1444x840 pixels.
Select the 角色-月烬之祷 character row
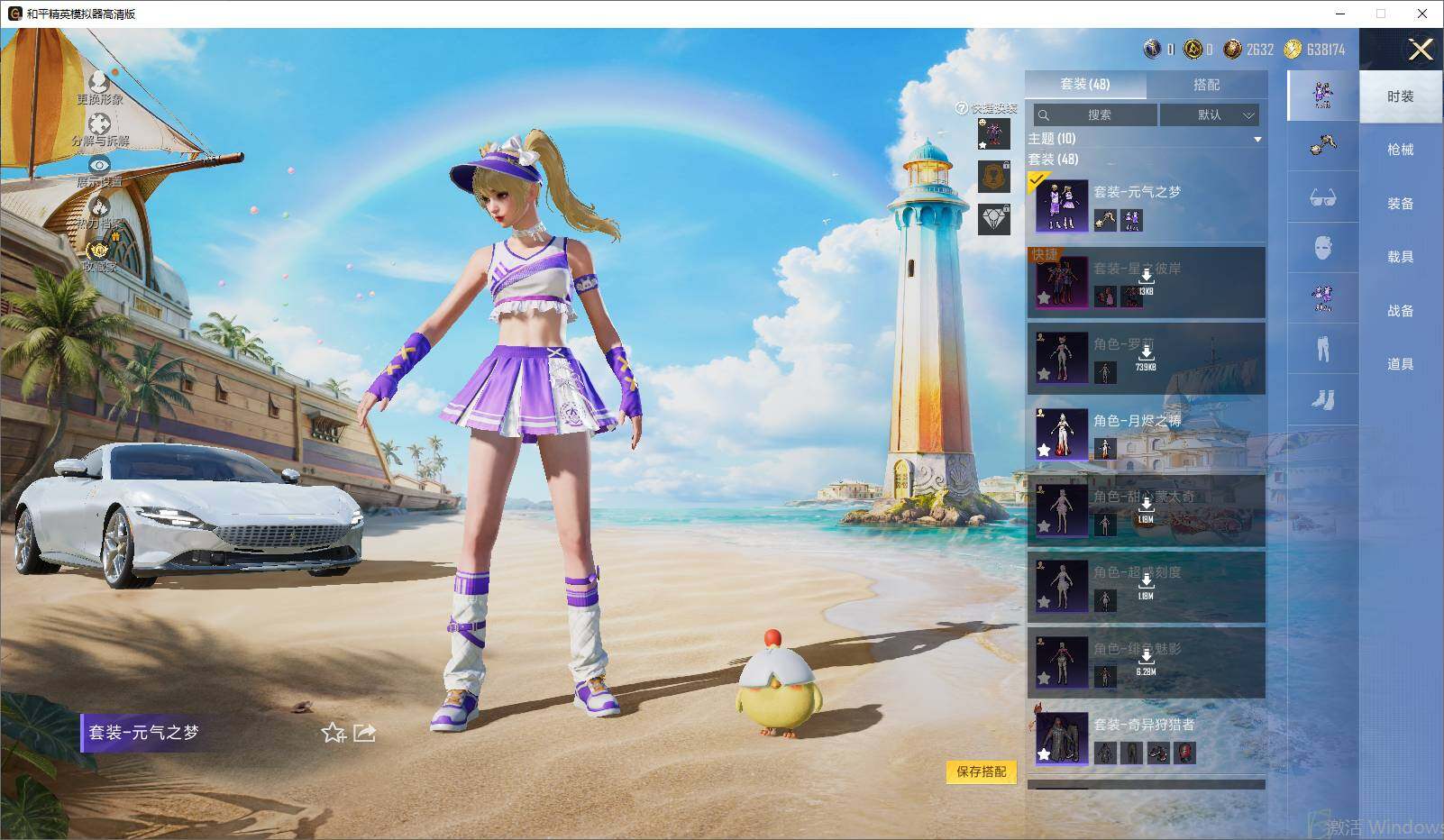pyautogui.click(x=1146, y=434)
